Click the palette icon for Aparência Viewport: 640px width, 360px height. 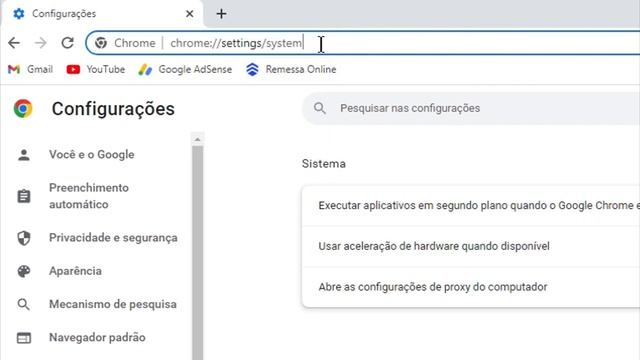point(24,271)
